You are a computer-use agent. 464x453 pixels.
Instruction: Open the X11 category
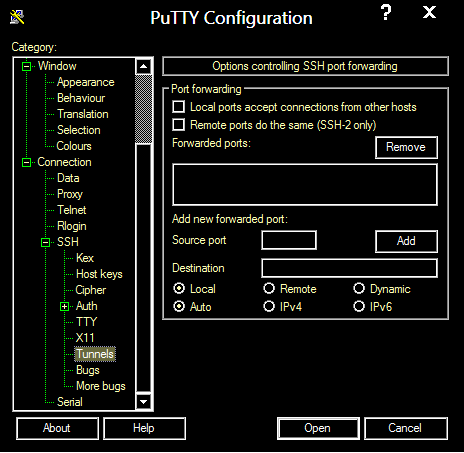pos(85,338)
